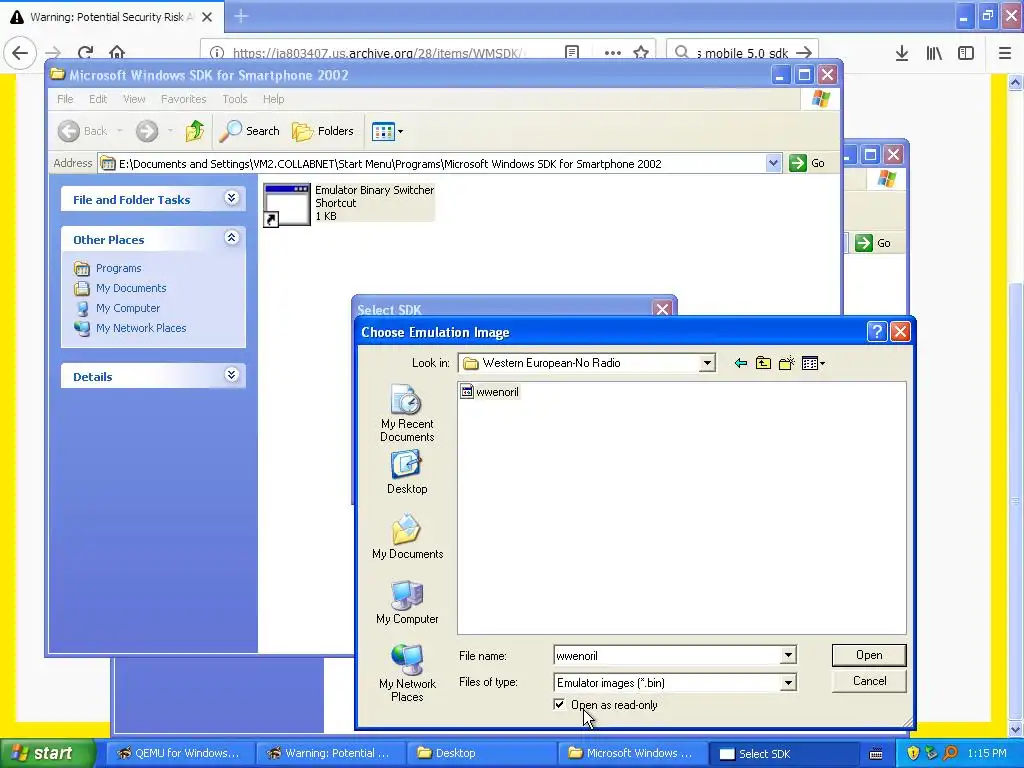Expand the Files of type dropdown

(x=788, y=682)
